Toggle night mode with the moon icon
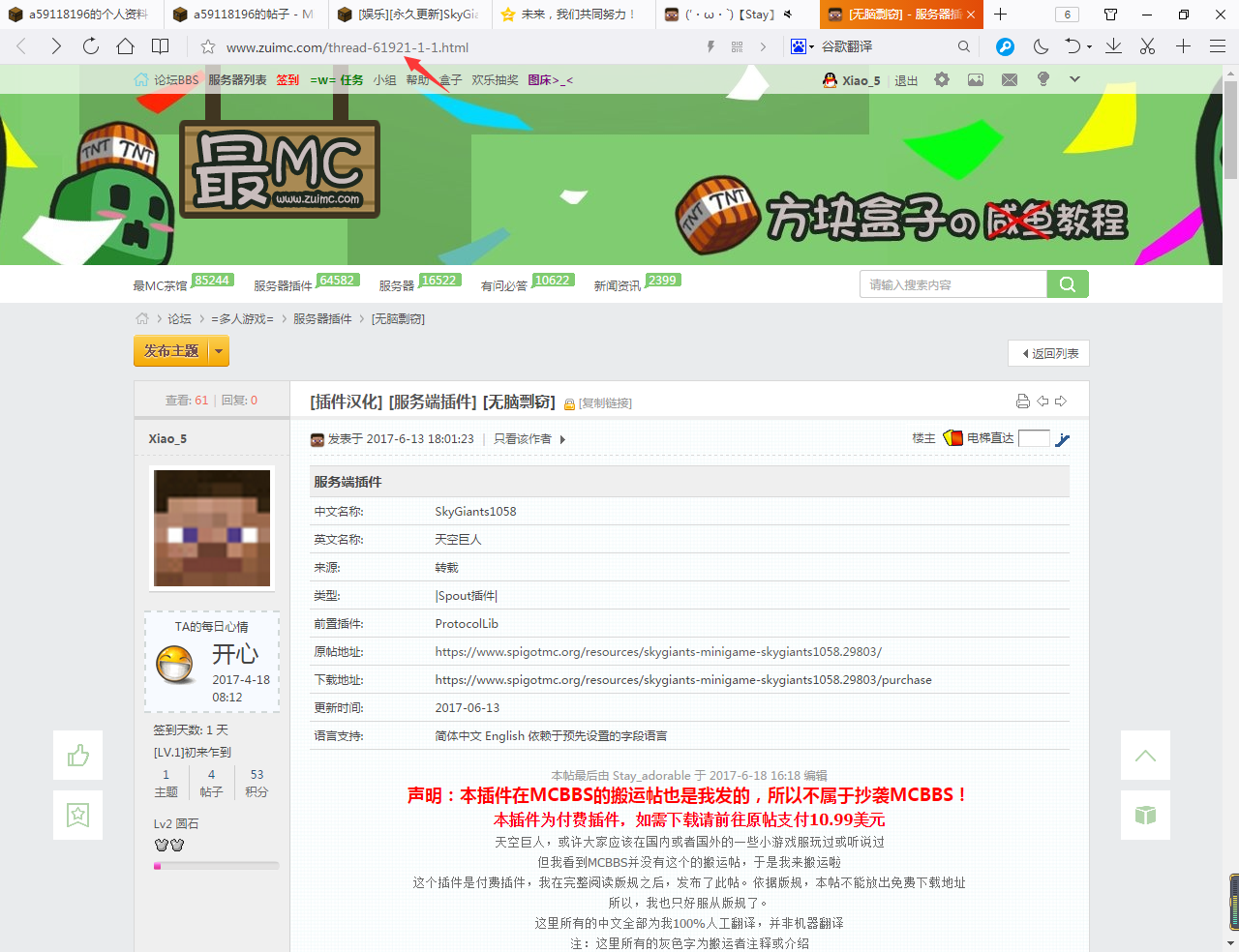1239x952 pixels. pos(1041,46)
